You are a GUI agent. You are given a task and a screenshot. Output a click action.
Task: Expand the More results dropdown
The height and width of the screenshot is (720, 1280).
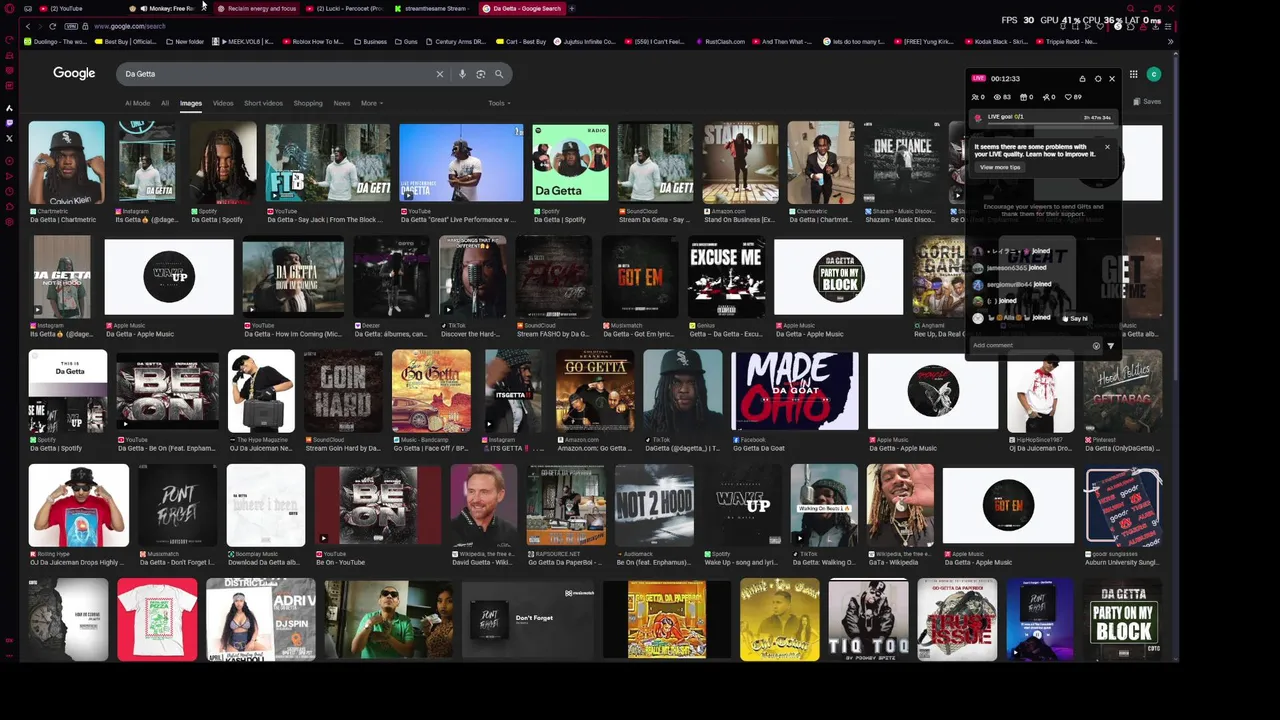tap(371, 103)
